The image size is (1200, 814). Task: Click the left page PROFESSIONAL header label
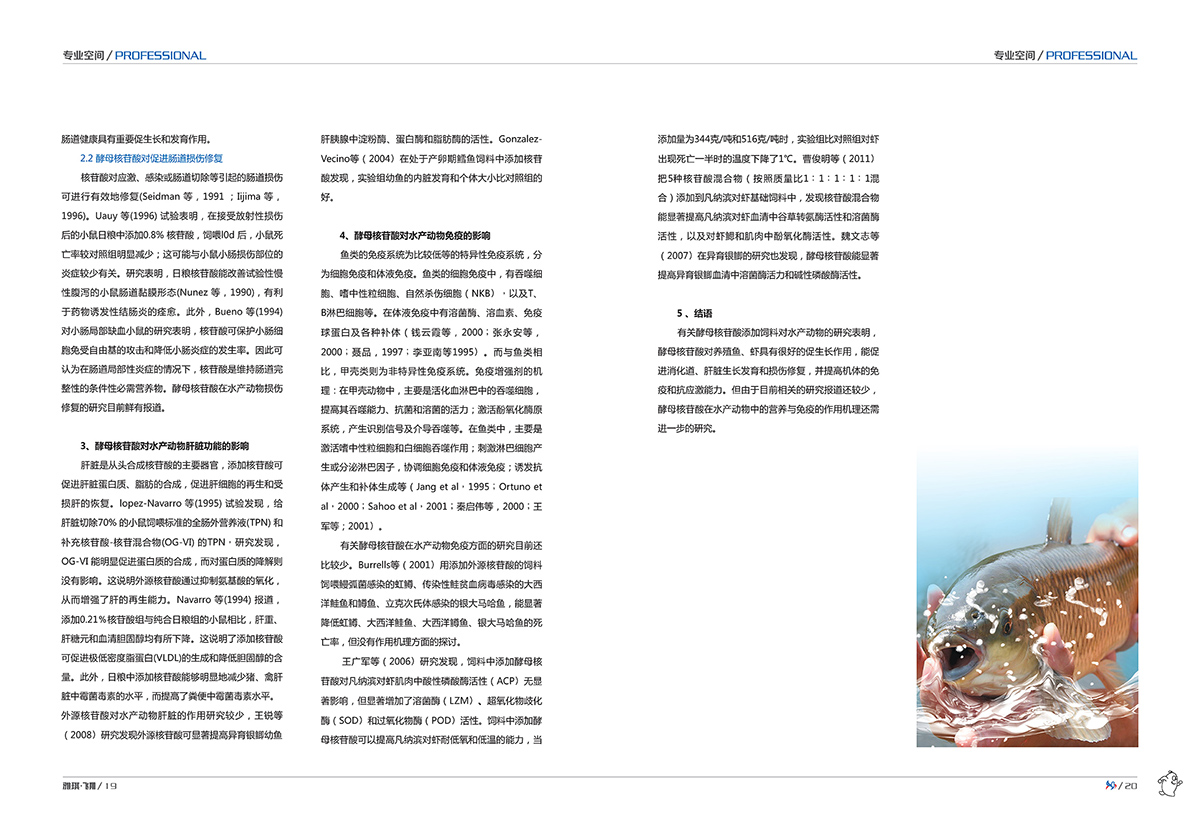click(160, 56)
